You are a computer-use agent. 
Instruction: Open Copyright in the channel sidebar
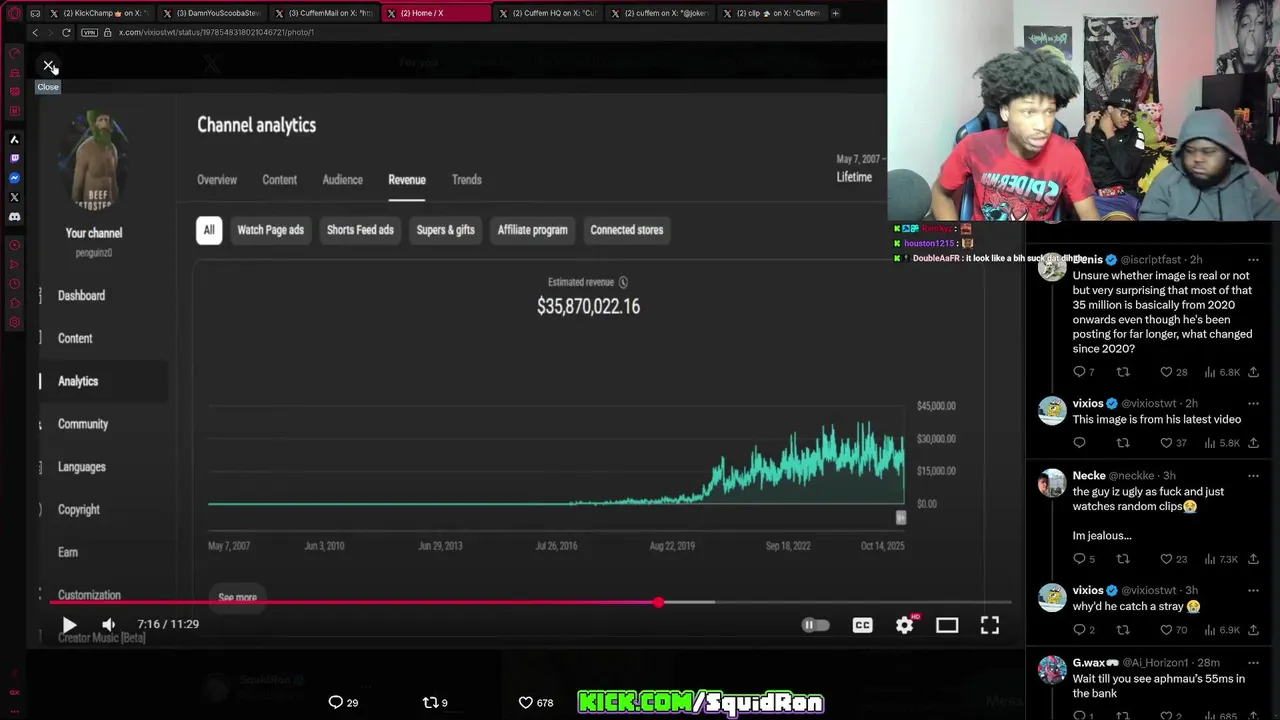(79, 510)
